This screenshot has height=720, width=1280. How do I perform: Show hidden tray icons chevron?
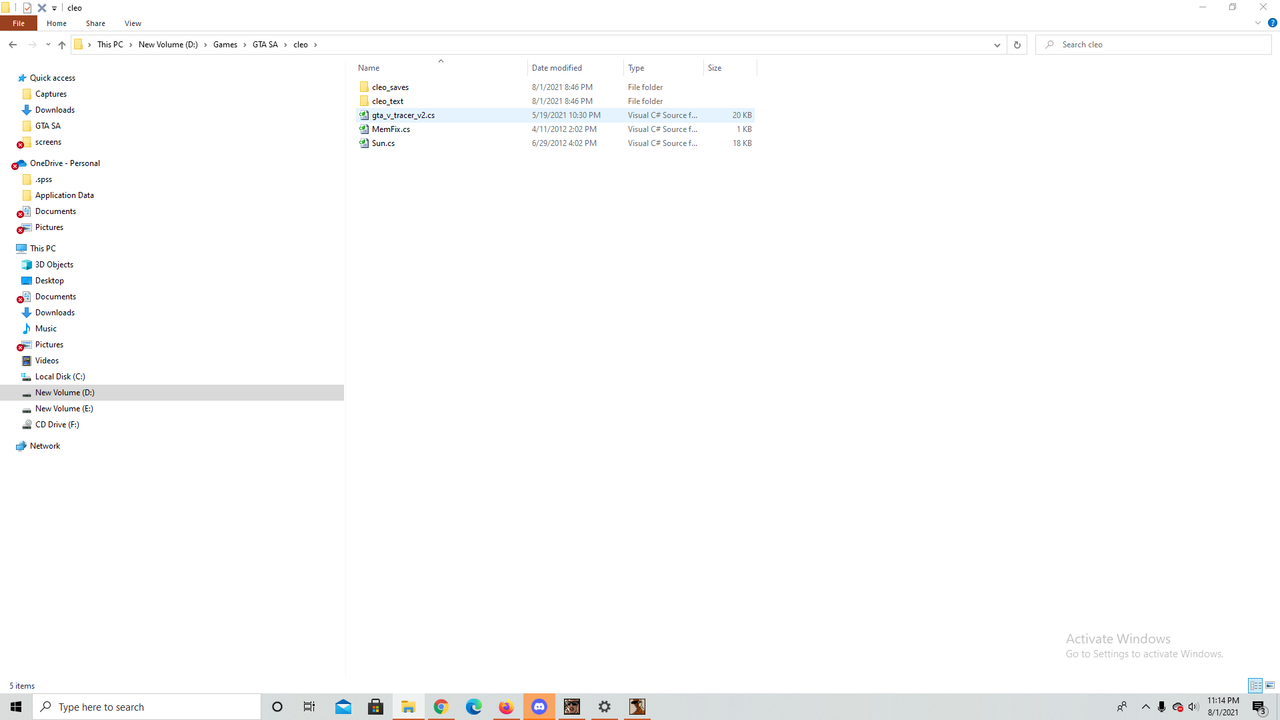coord(1145,707)
